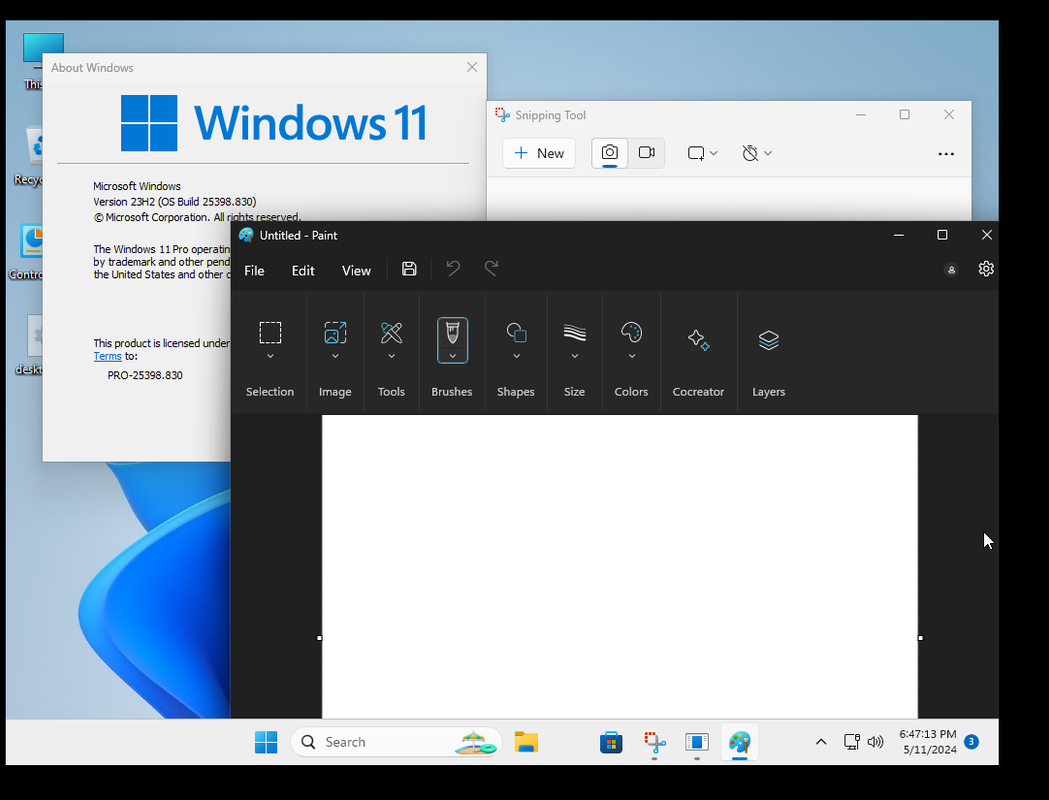
Task: Maximize the Paint window
Action: click(x=942, y=235)
